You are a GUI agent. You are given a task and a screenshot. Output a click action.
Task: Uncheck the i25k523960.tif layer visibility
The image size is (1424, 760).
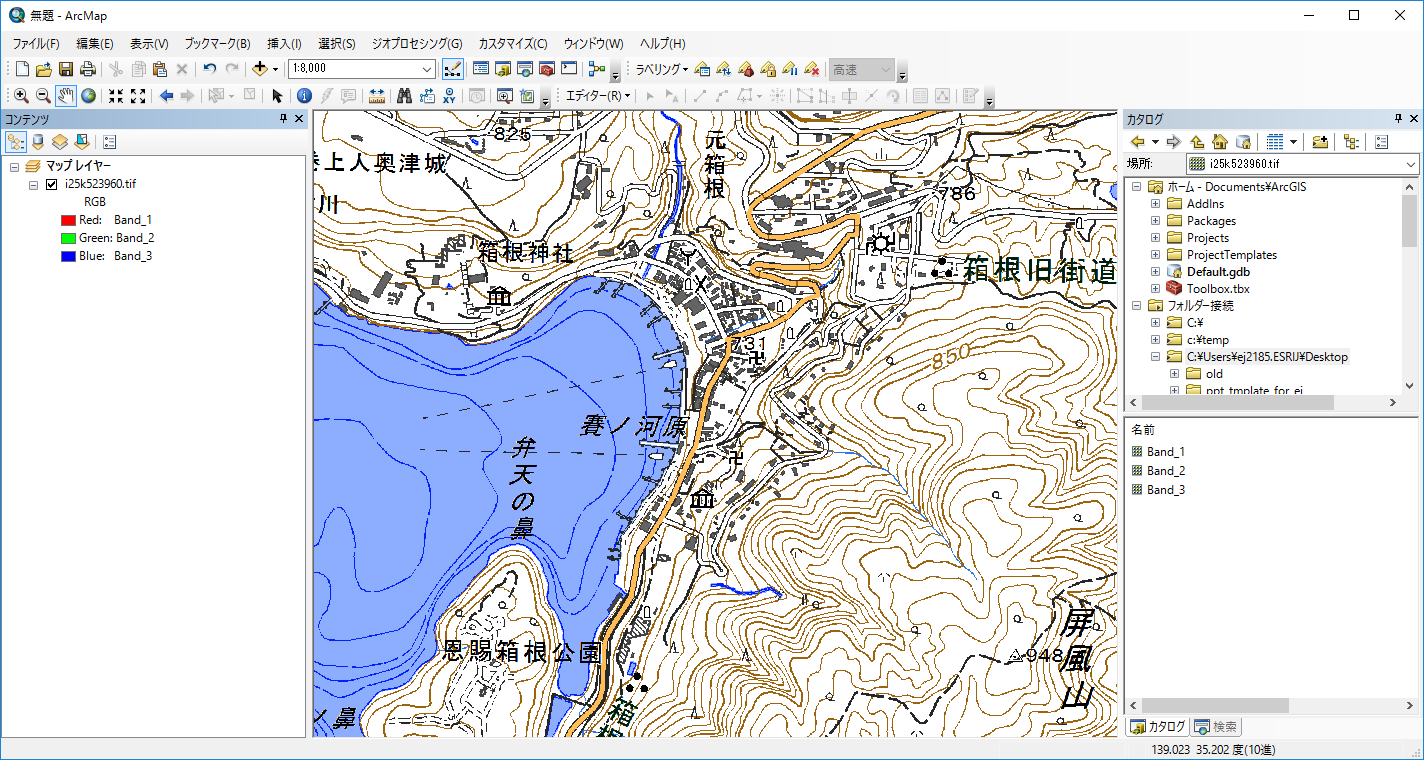click(52, 184)
